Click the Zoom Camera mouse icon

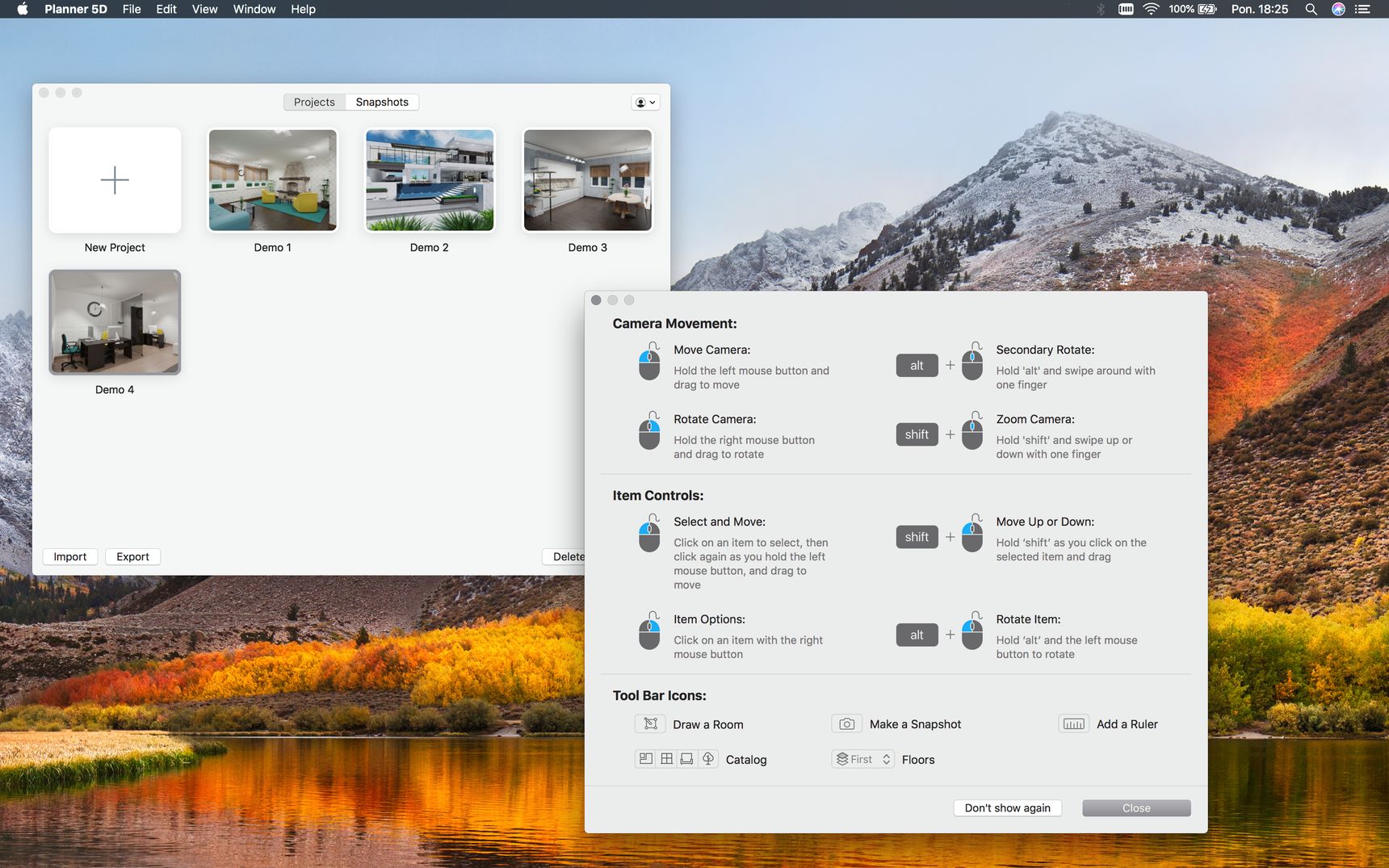pos(973,430)
